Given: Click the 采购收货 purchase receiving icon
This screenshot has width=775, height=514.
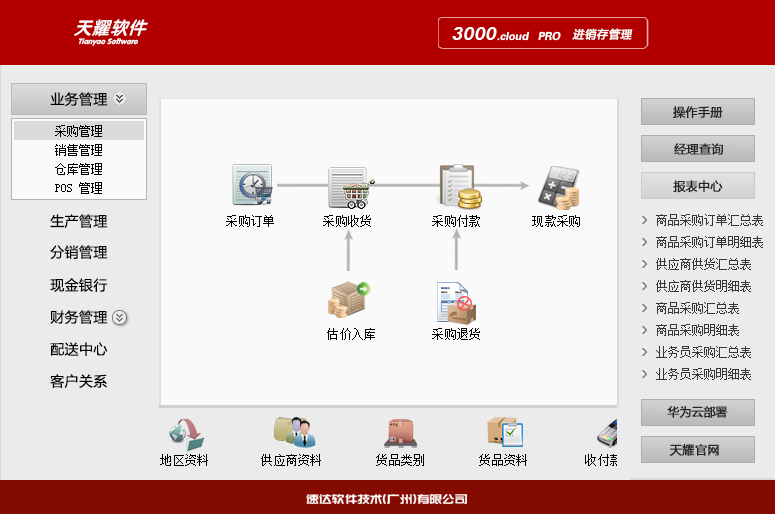Looking at the screenshot, I should [348, 186].
